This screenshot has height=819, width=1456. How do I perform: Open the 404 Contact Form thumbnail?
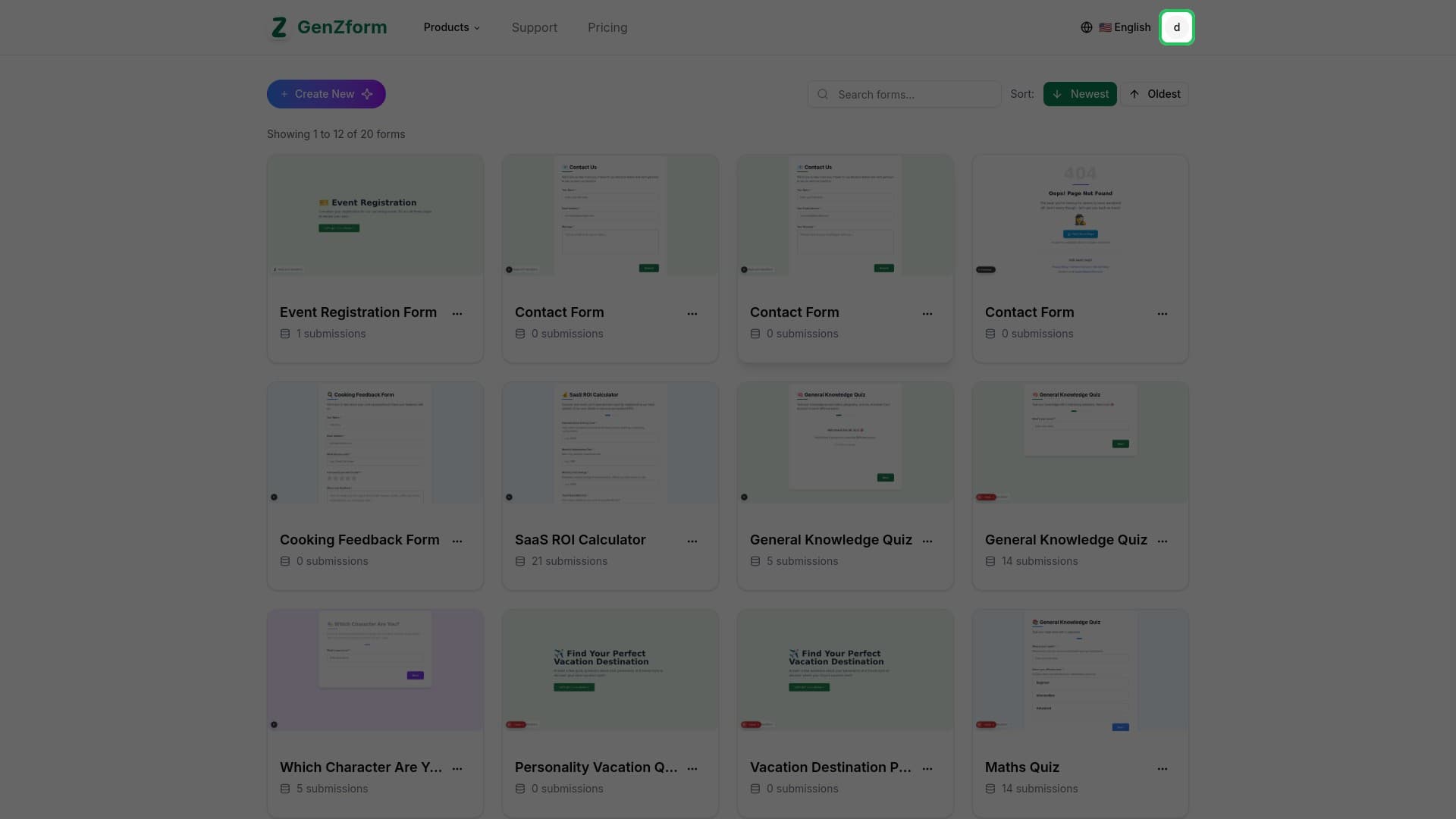(1080, 216)
